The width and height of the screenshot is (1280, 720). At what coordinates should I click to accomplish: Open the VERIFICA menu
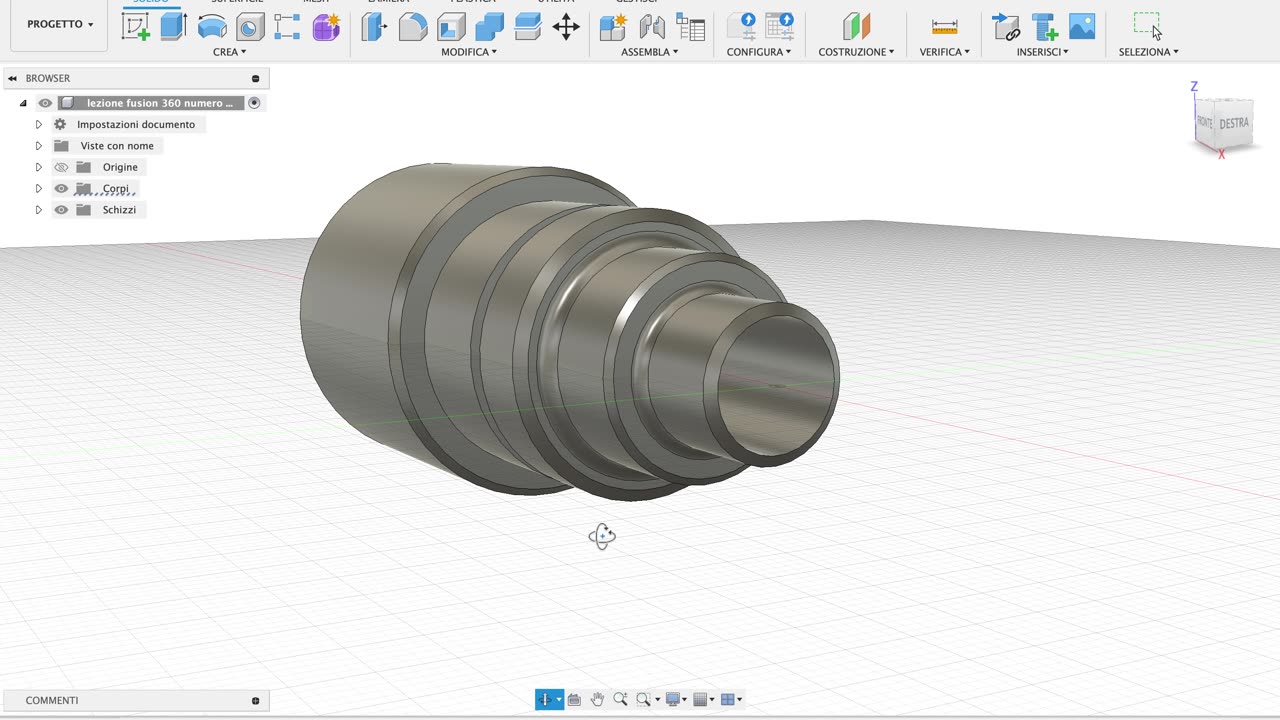pyautogui.click(x=945, y=52)
